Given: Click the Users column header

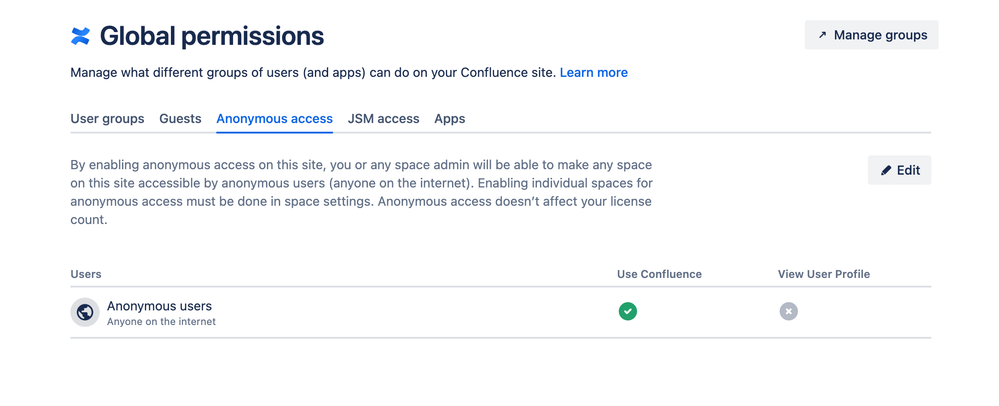Looking at the screenshot, I should [x=86, y=274].
